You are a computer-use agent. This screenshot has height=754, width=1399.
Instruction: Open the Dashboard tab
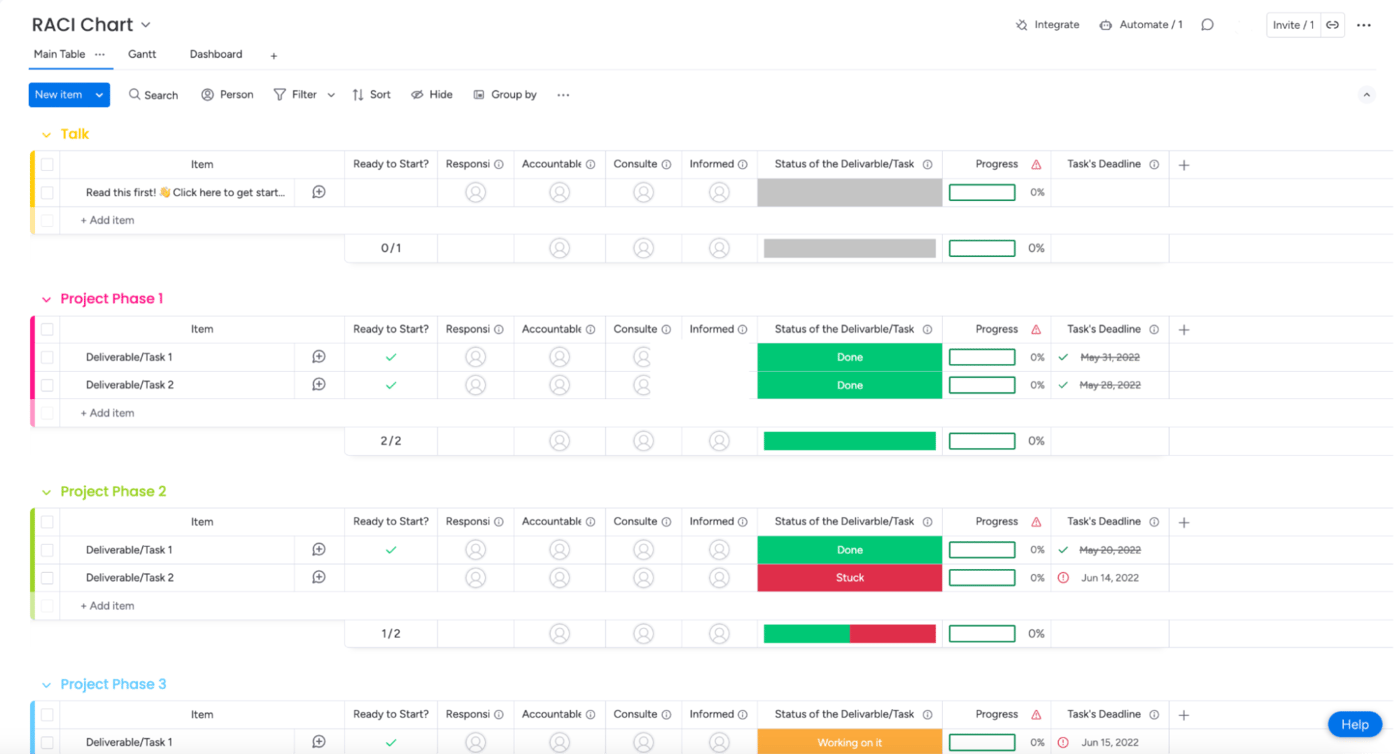[x=215, y=54]
